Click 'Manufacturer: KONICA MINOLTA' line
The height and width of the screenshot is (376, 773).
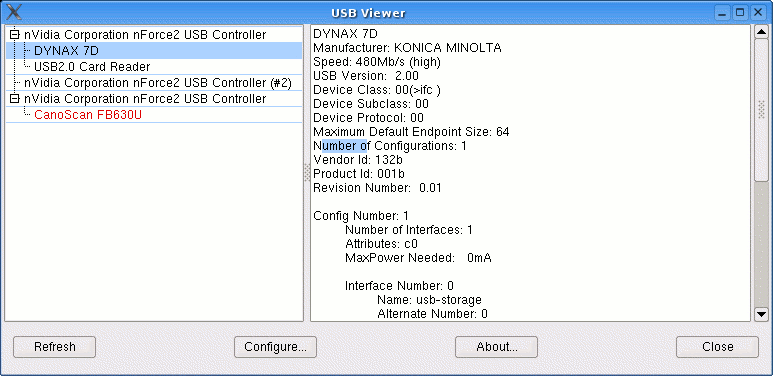tap(407, 48)
